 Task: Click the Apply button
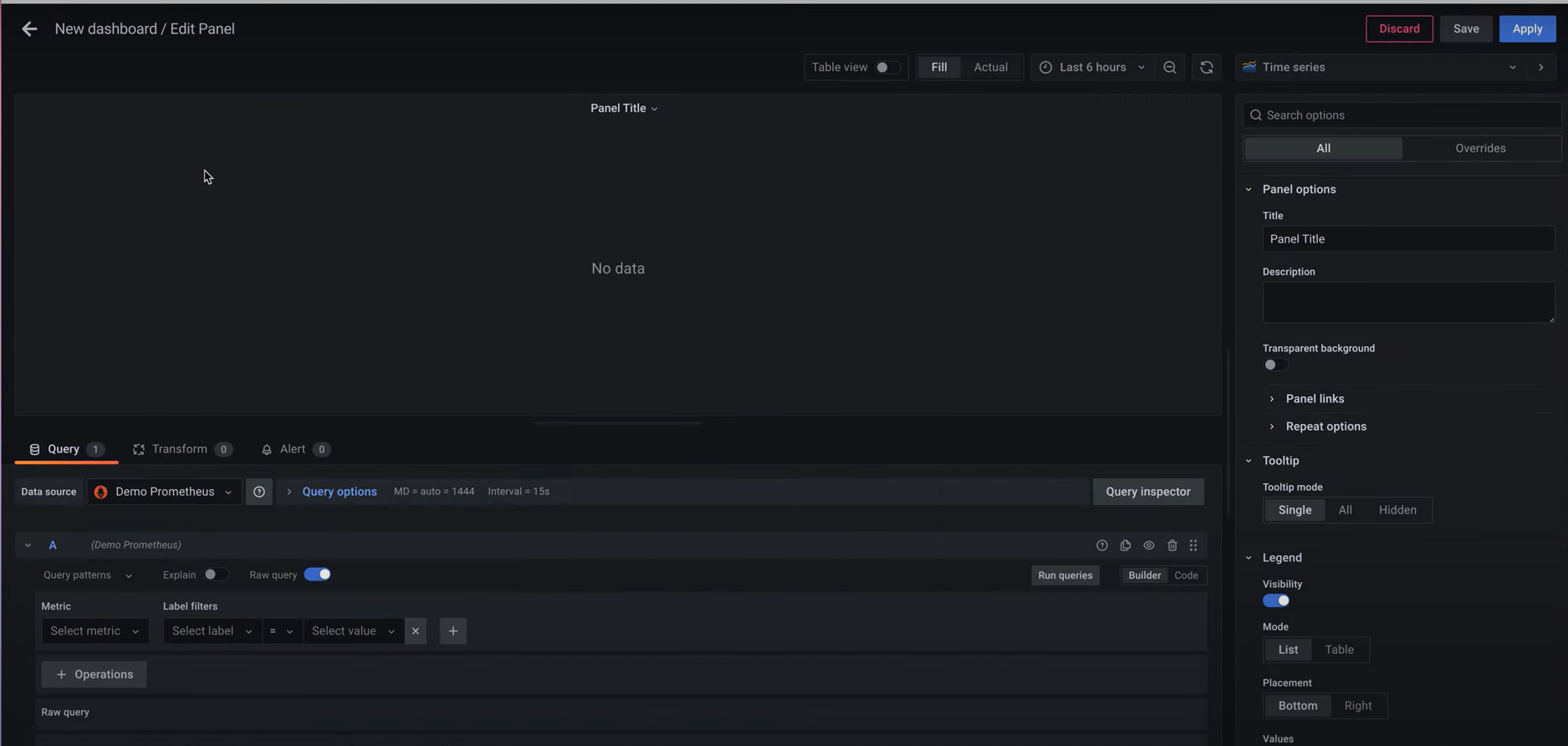(x=1527, y=29)
